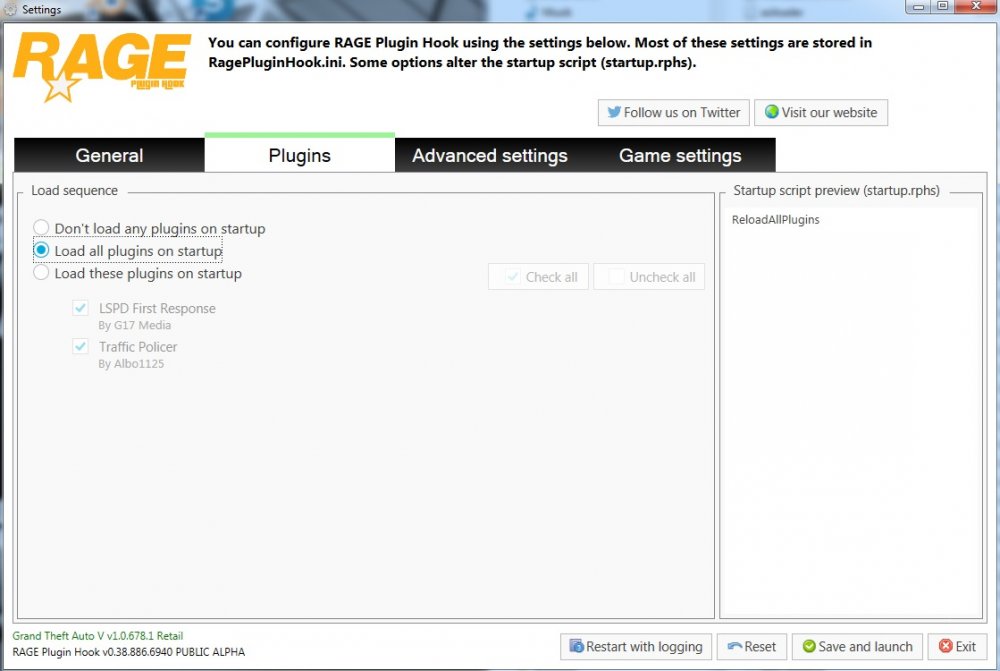
Task: Select Load these plugins on startup
Action: click(41, 273)
